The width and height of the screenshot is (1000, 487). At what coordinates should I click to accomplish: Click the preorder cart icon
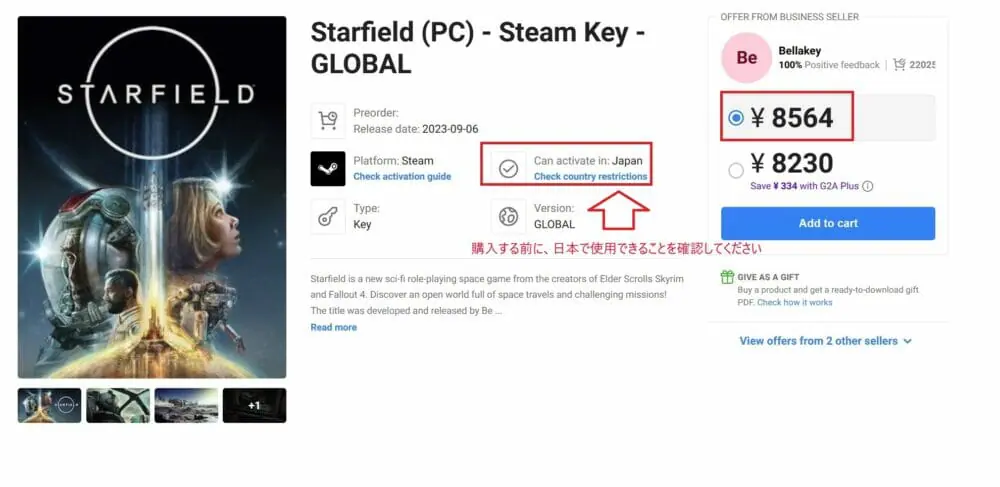coord(328,121)
